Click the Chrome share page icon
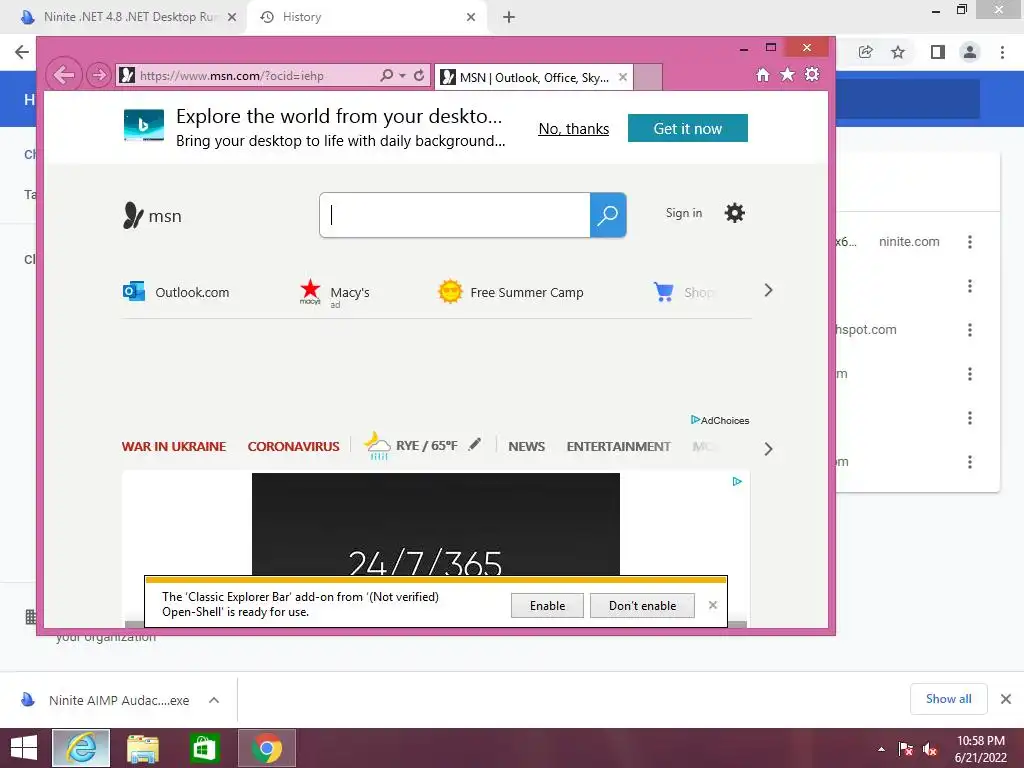The image size is (1024, 768). [x=866, y=52]
